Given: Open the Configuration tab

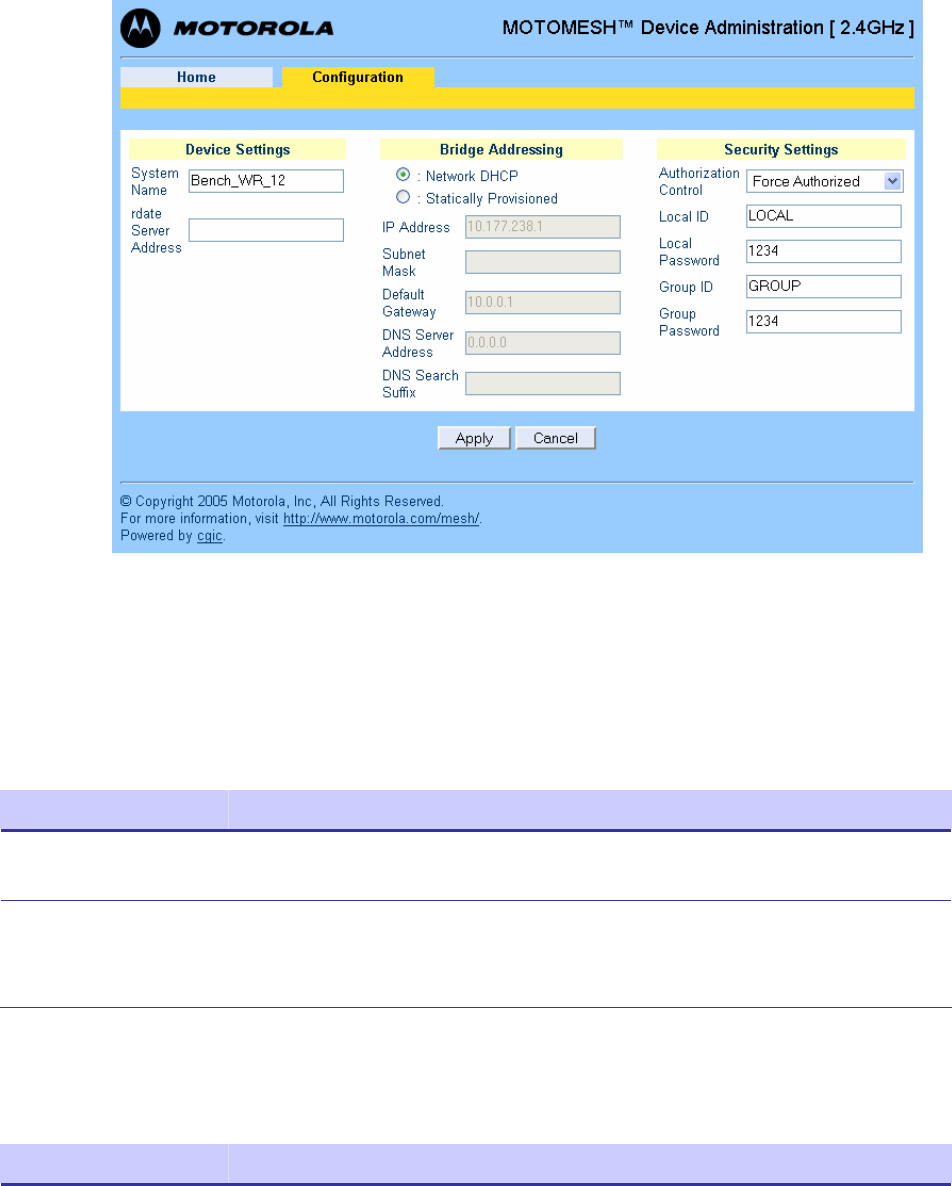Looking at the screenshot, I should coord(358,77).
